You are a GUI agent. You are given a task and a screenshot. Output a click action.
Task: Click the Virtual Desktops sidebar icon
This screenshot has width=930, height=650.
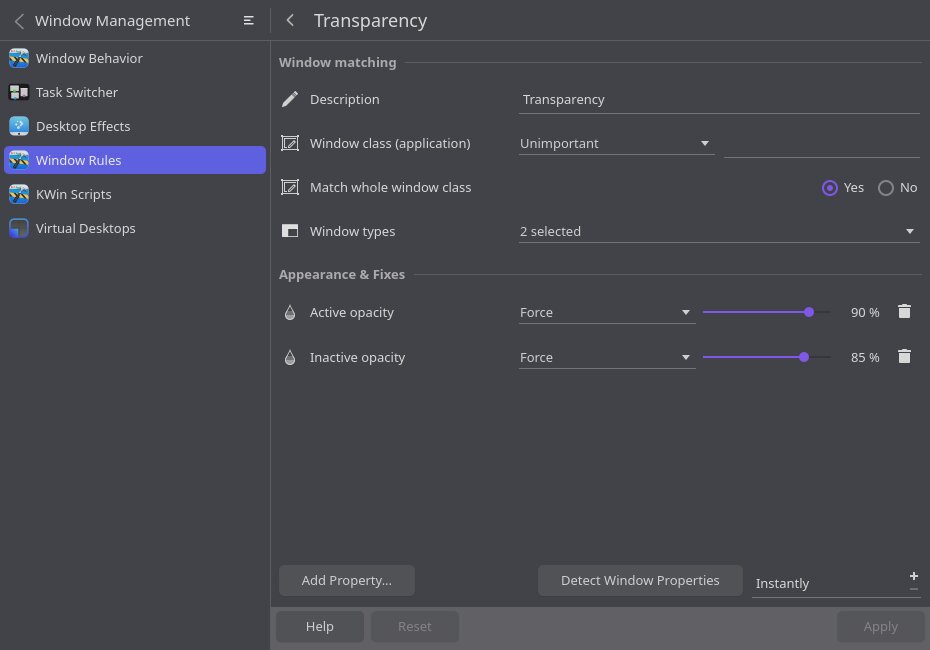tap(19, 229)
